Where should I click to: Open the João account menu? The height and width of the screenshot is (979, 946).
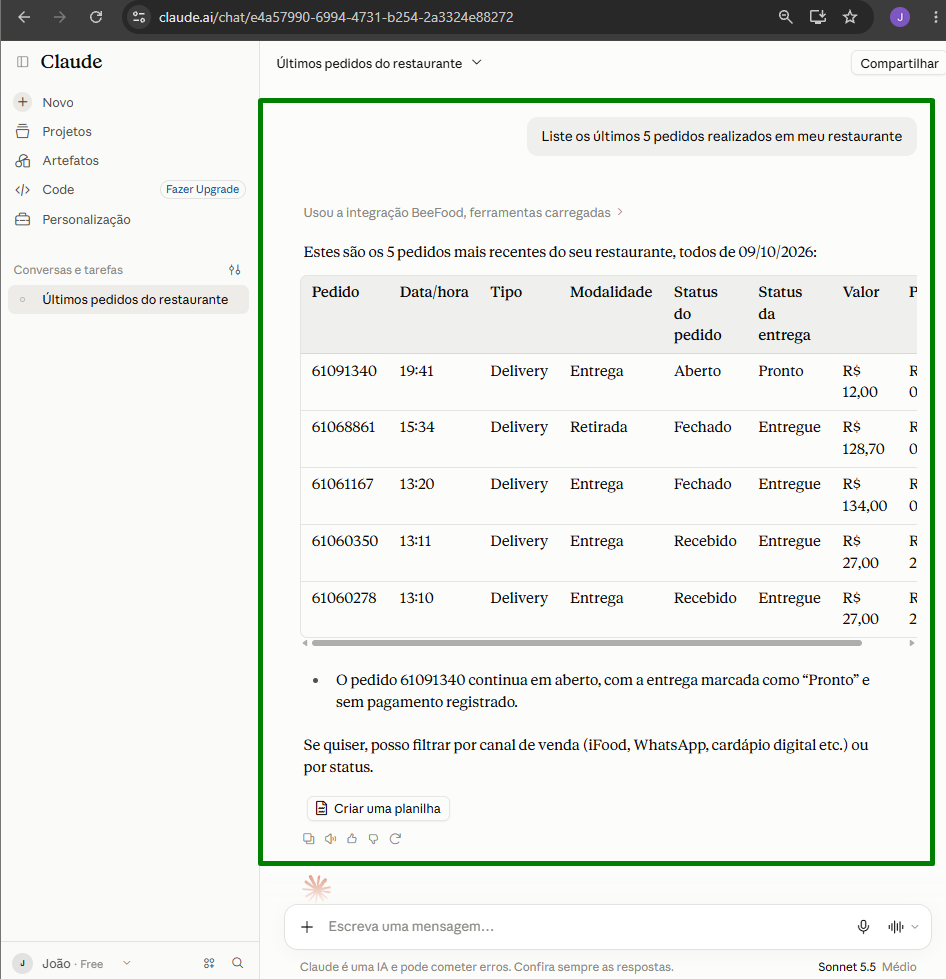tap(73, 963)
